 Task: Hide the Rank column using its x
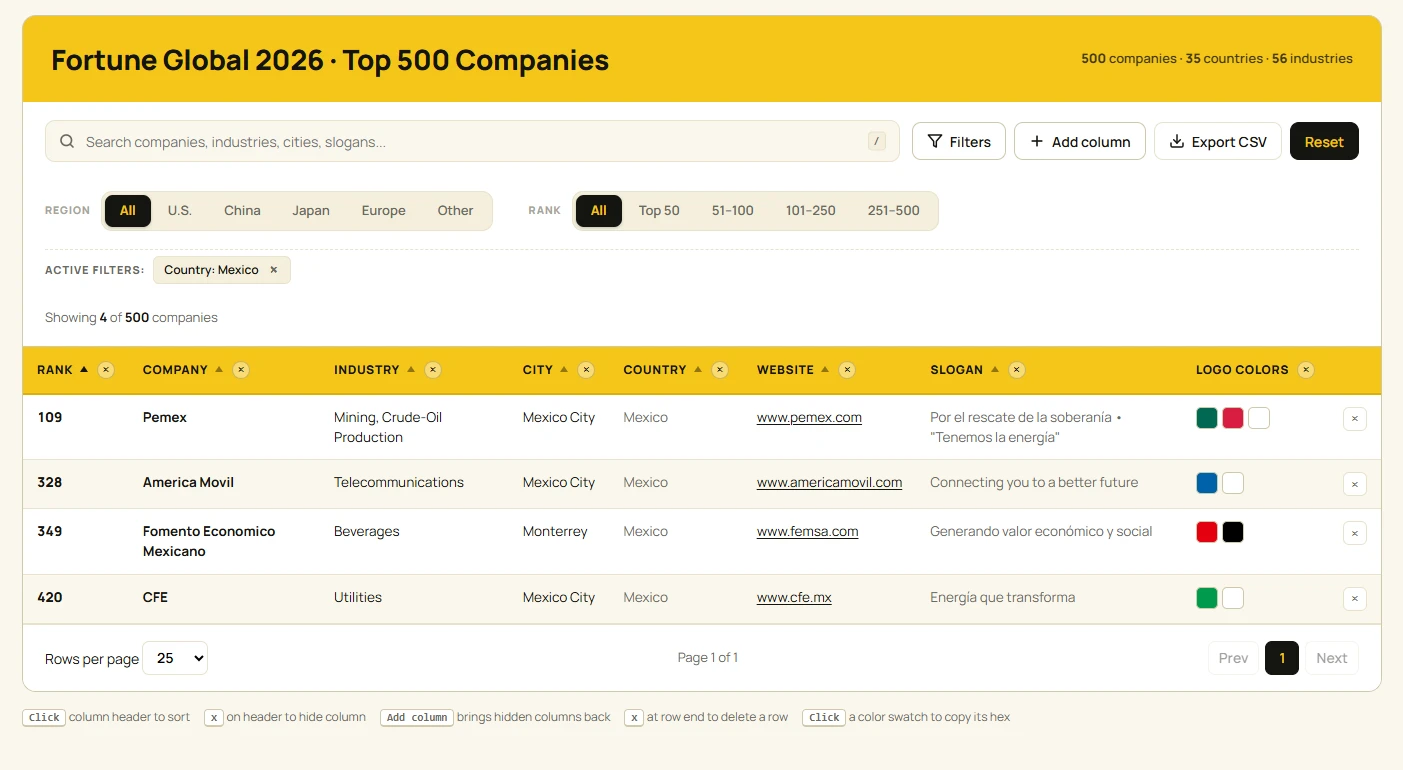click(106, 370)
